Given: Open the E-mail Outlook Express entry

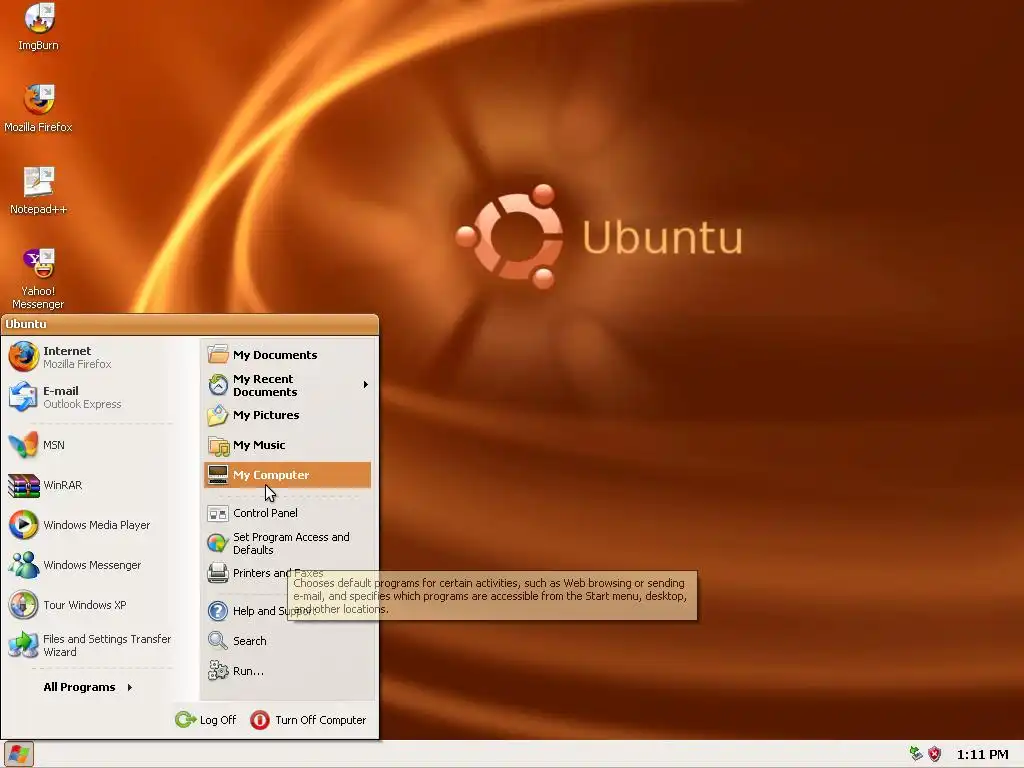Looking at the screenshot, I should [x=92, y=397].
